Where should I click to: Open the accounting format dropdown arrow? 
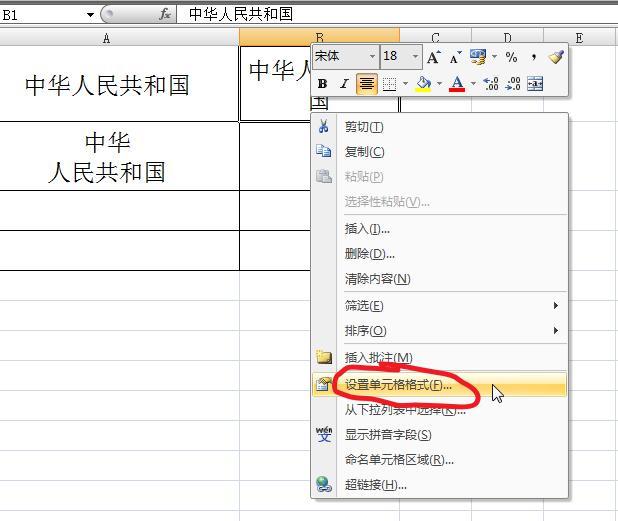pos(494,57)
